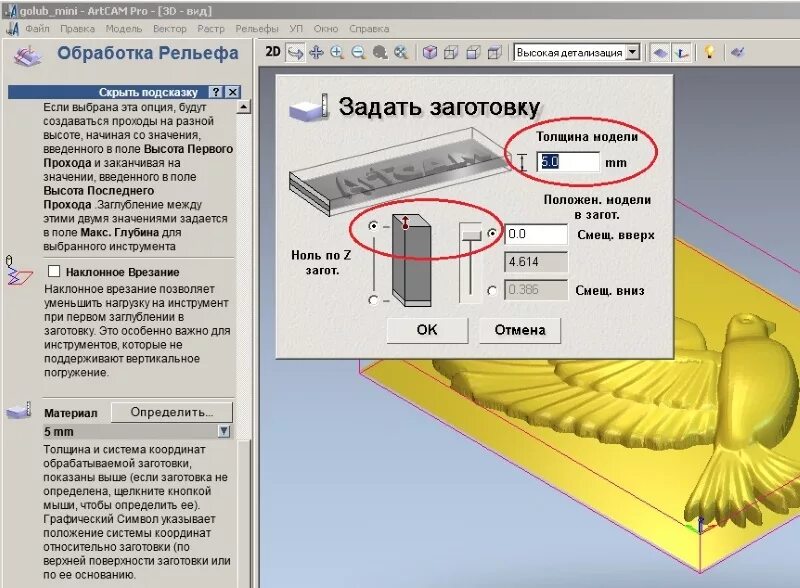This screenshot has width=800, height=588.
Task: Toggle the relief display icon
Action: click(x=660, y=53)
